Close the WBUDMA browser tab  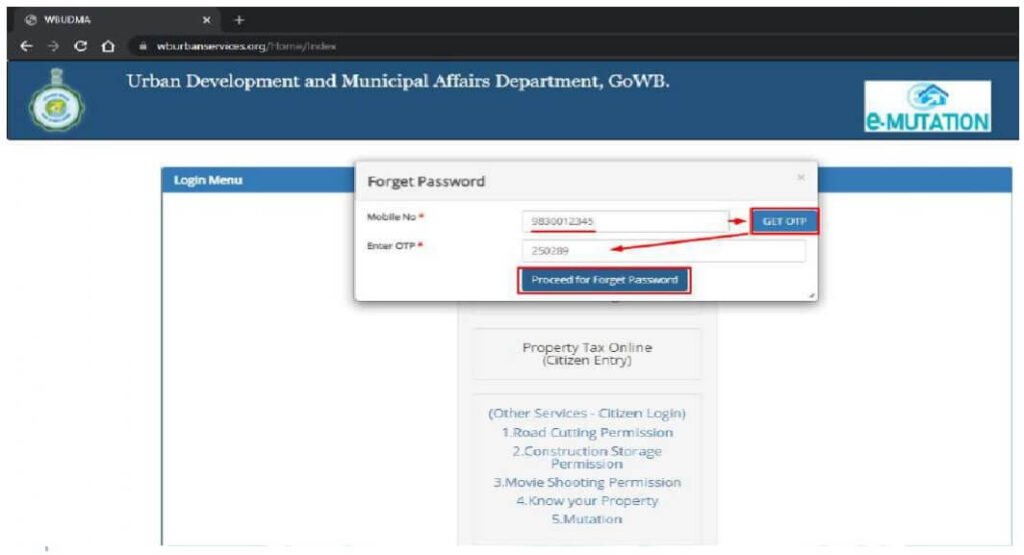[x=206, y=20]
